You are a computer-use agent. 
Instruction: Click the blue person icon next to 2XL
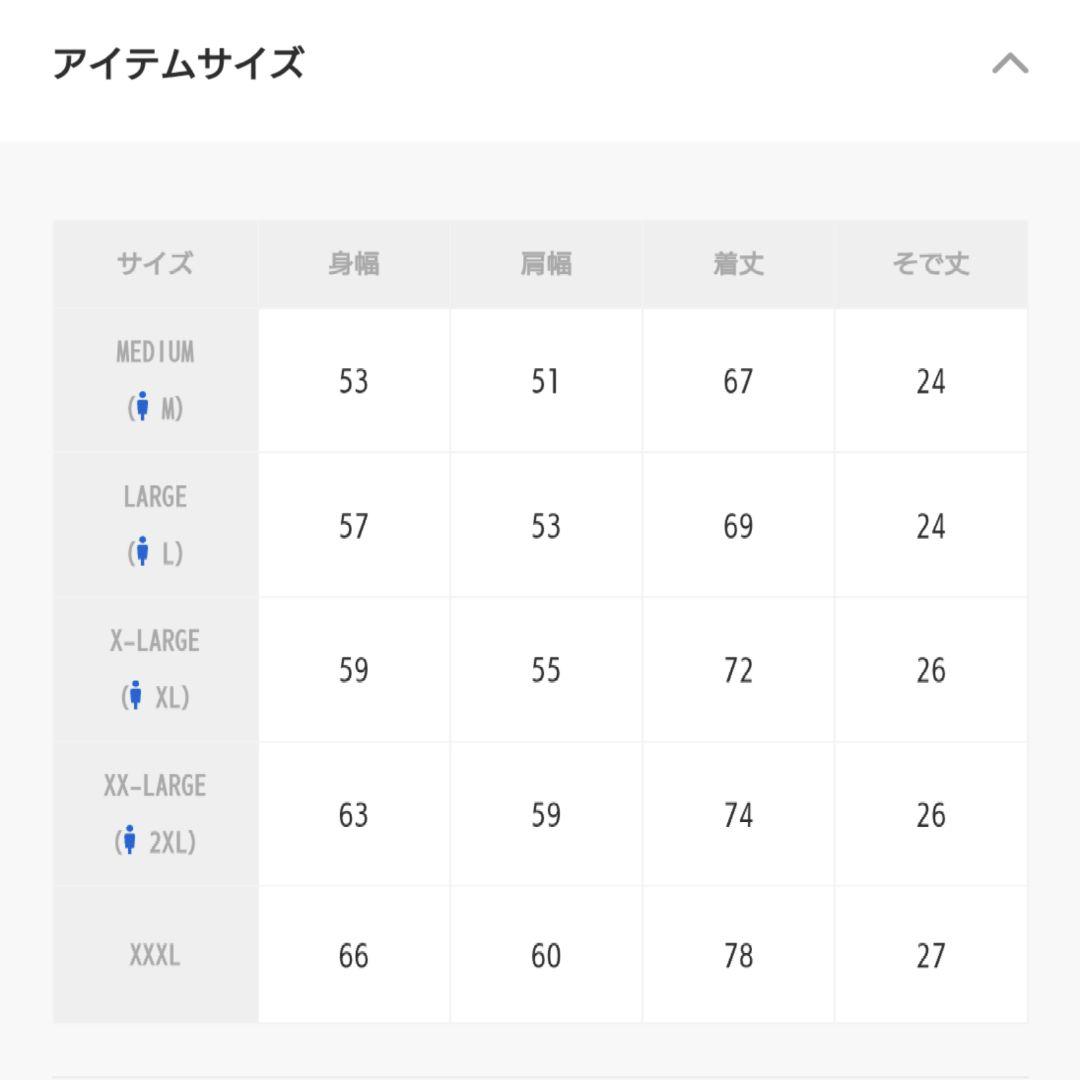129,840
